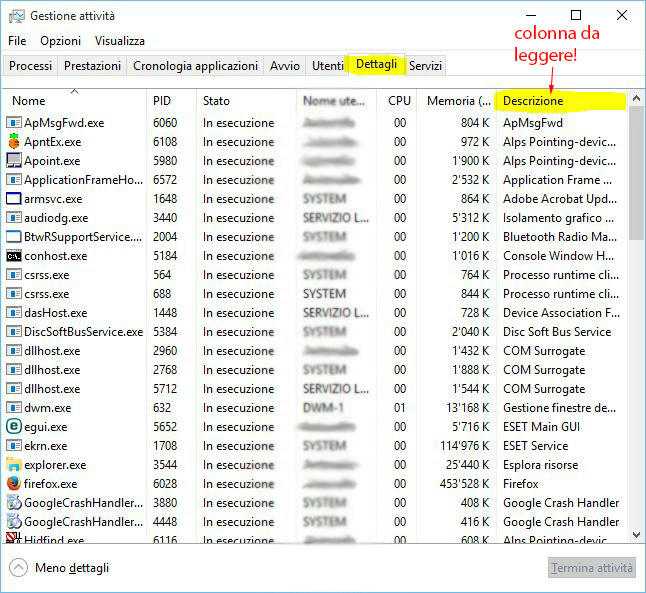Select the explorer.exe folder icon
Viewport: 646px width, 593px height.
coord(14,465)
